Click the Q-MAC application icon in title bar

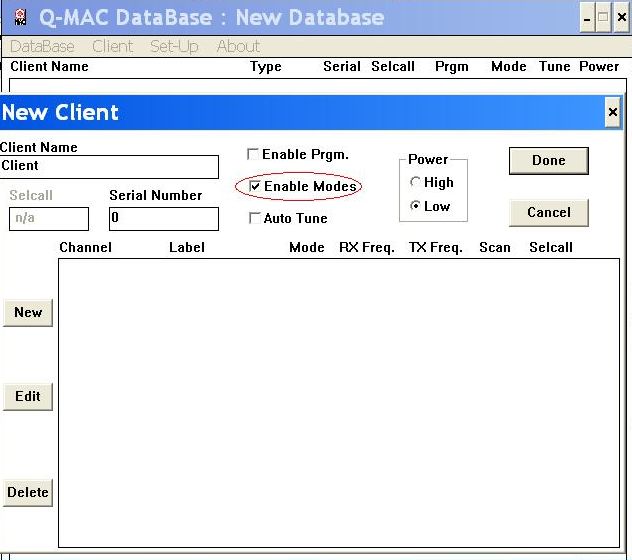coord(21,17)
